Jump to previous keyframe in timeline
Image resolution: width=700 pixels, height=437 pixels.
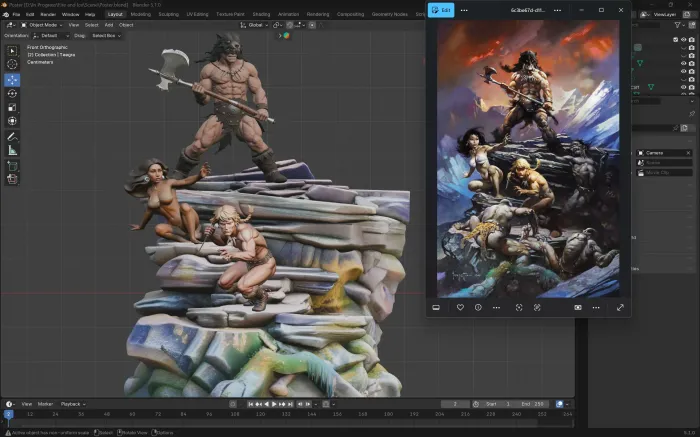point(259,404)
